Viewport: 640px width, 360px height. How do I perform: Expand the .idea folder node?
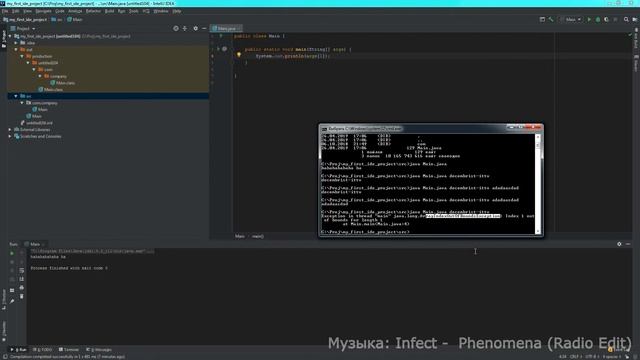pyautogui.click(x=16, y=43)
